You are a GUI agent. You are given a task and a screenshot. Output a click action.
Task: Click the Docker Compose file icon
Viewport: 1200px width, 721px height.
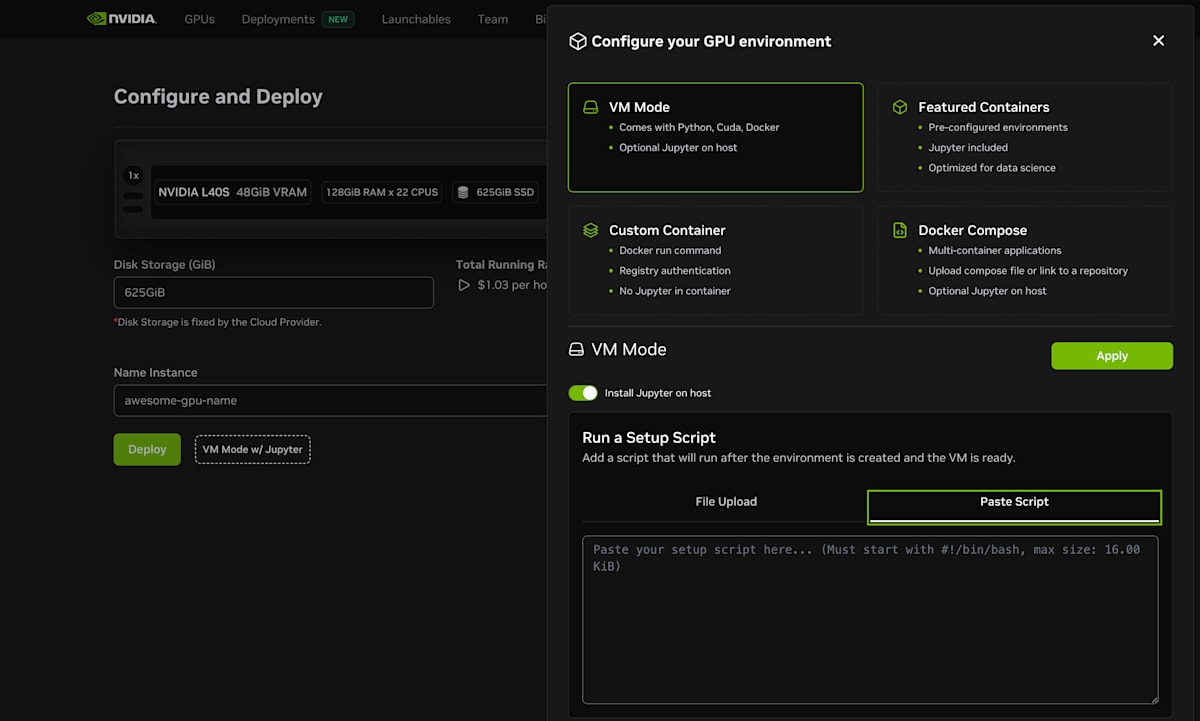click(900, 230)
